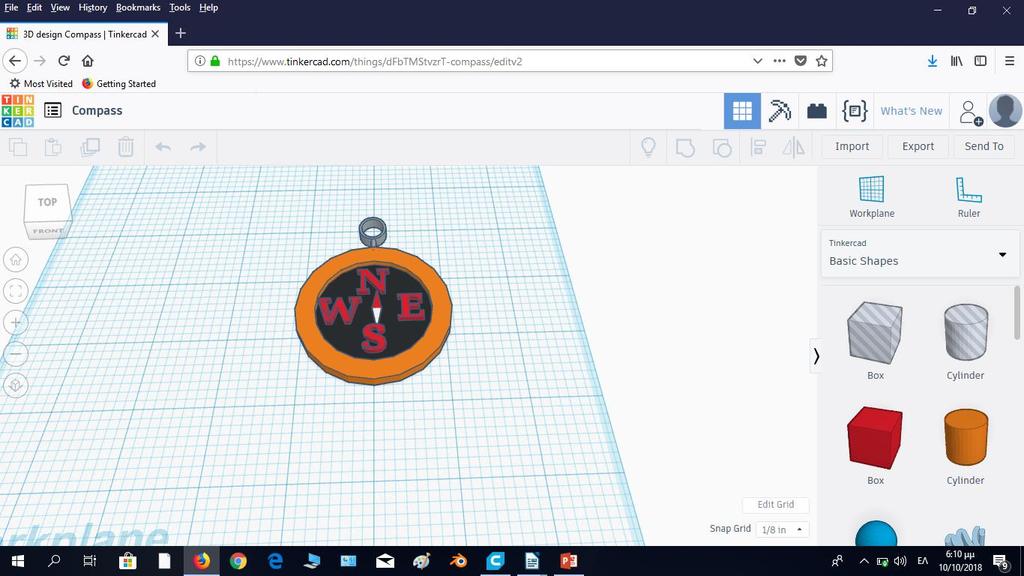Click the Edit Grid button
The width and height of the screenshot is (1024, 576).
click(x=775, y=504)
